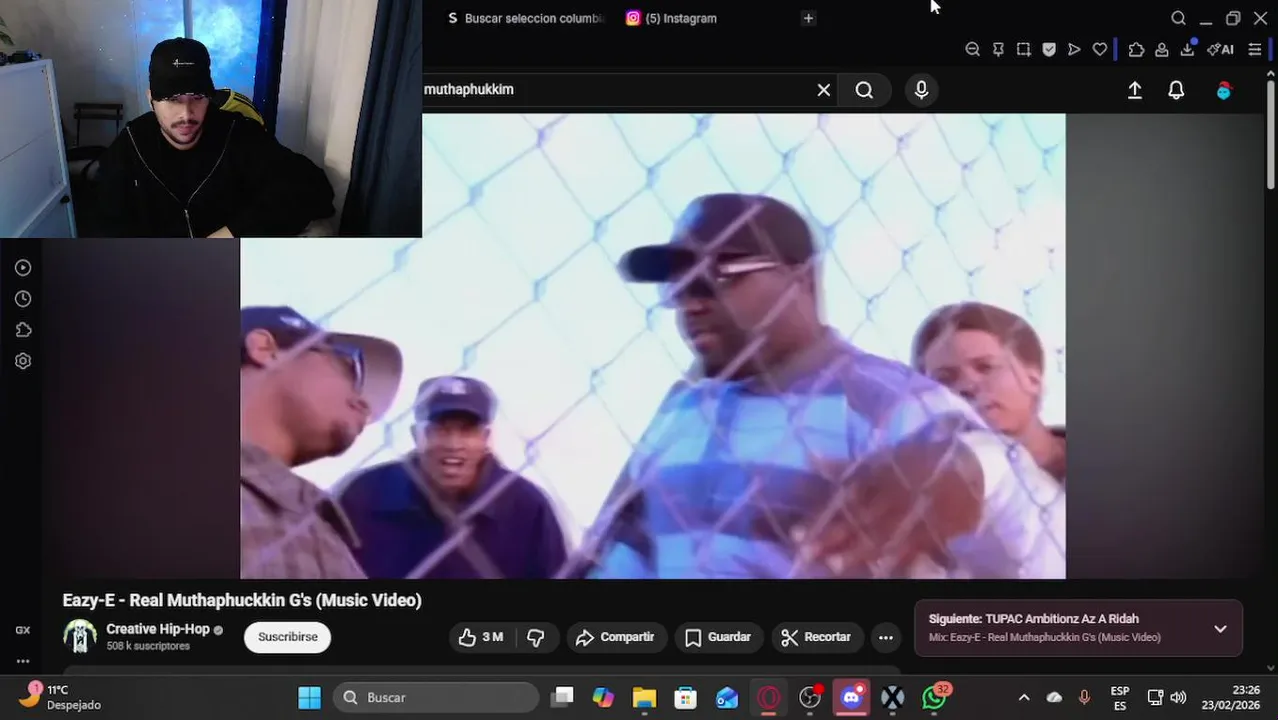The image size is (1278, 720).
Task: Click the Creative Hip-Hop channel avatar
Action: pyautogui.click(x=80, y=636)
